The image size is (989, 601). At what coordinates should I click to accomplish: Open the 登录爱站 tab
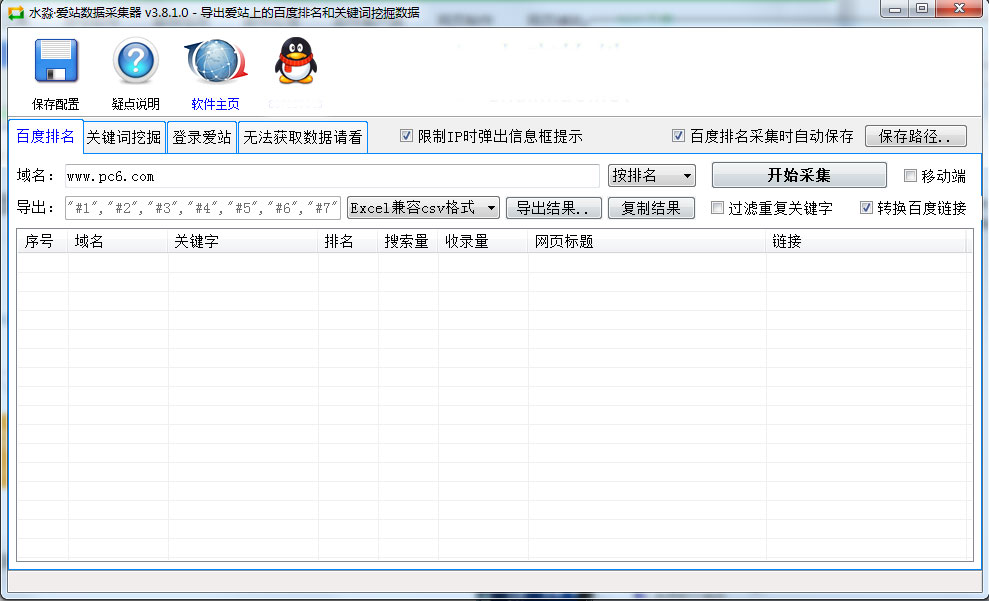point(202,137)
